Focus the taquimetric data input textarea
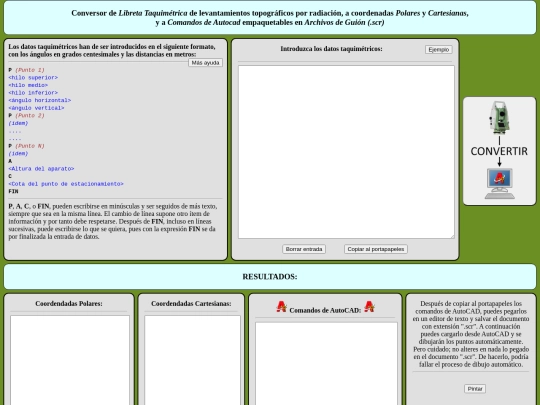Viewport: 540px width, 405px height. coord(346,152)
